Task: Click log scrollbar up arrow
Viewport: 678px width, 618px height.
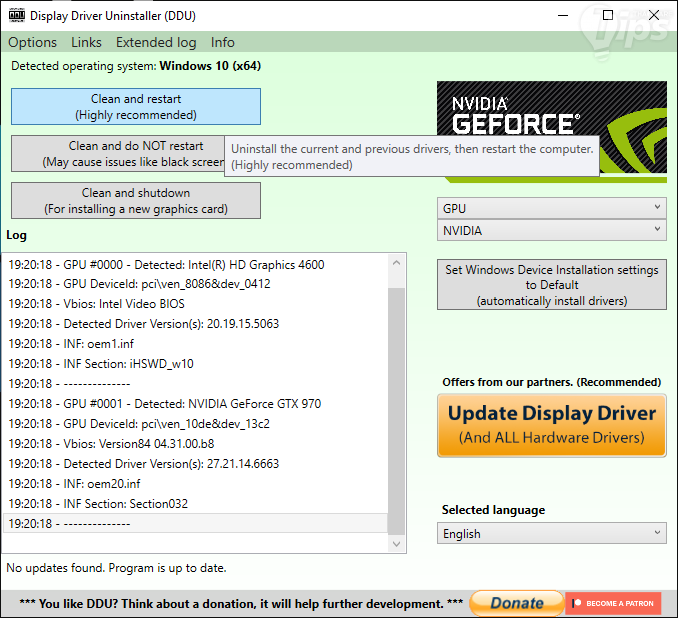Action: point(397,263)
